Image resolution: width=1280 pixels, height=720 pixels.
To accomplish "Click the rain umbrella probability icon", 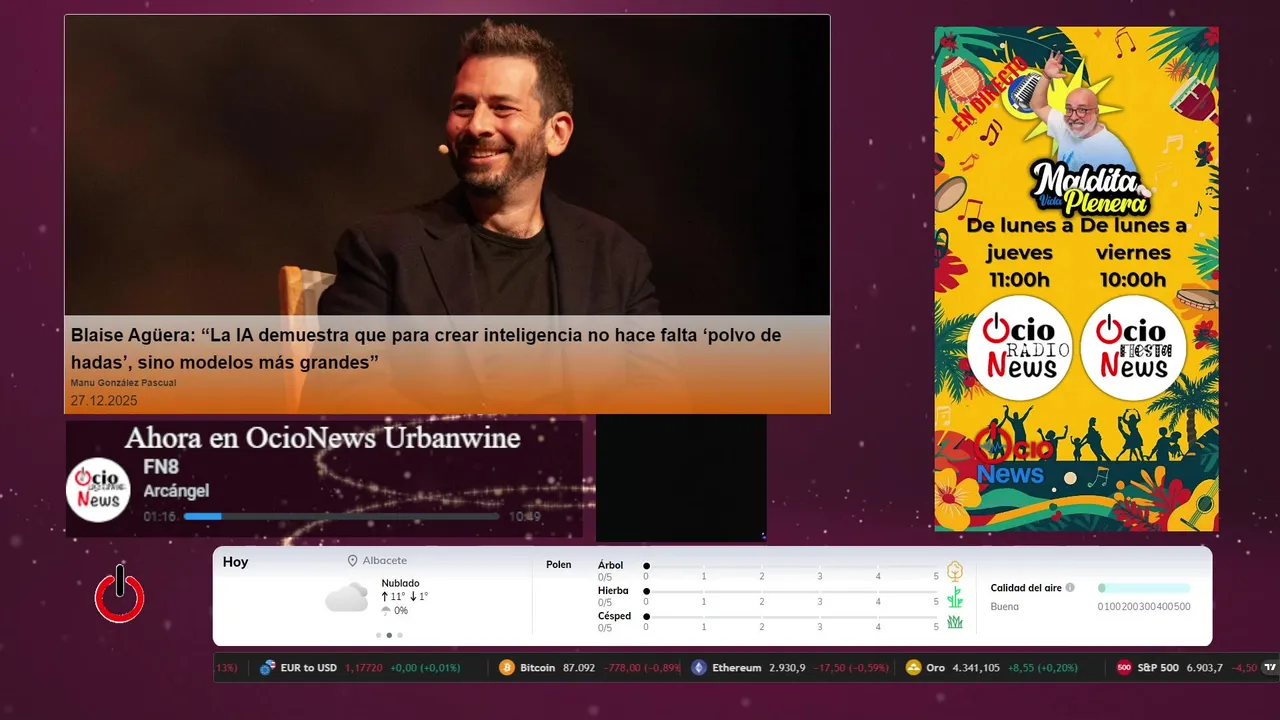I will 386,611.
